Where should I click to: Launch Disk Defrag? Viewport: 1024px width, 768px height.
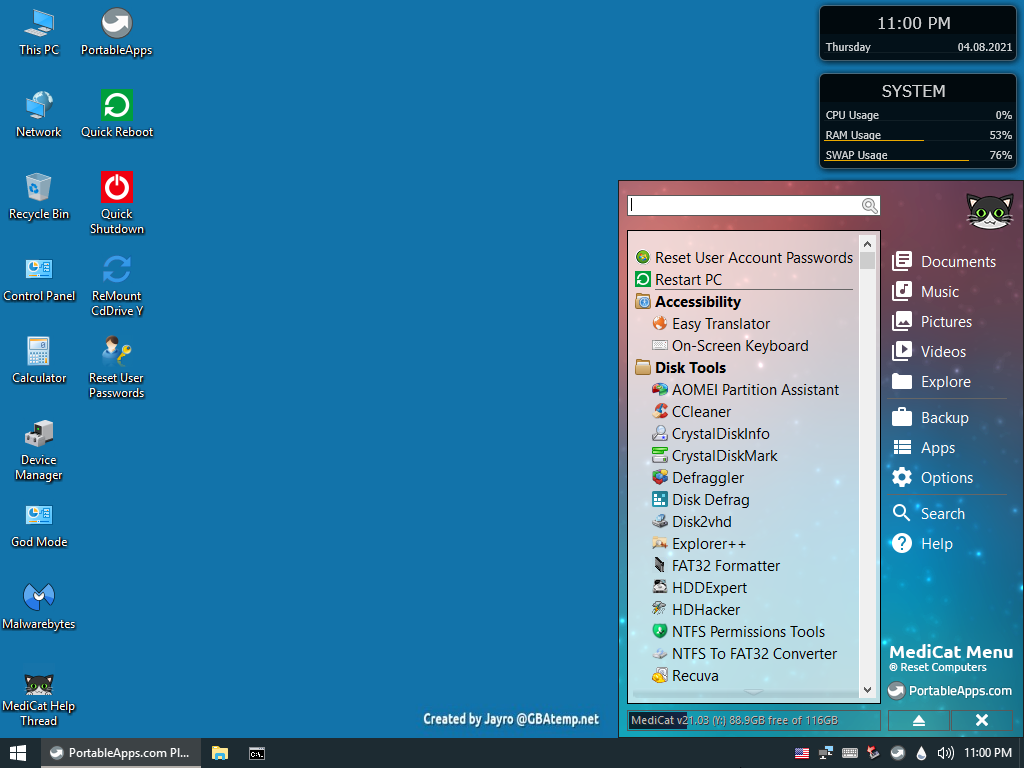[701, 500]
